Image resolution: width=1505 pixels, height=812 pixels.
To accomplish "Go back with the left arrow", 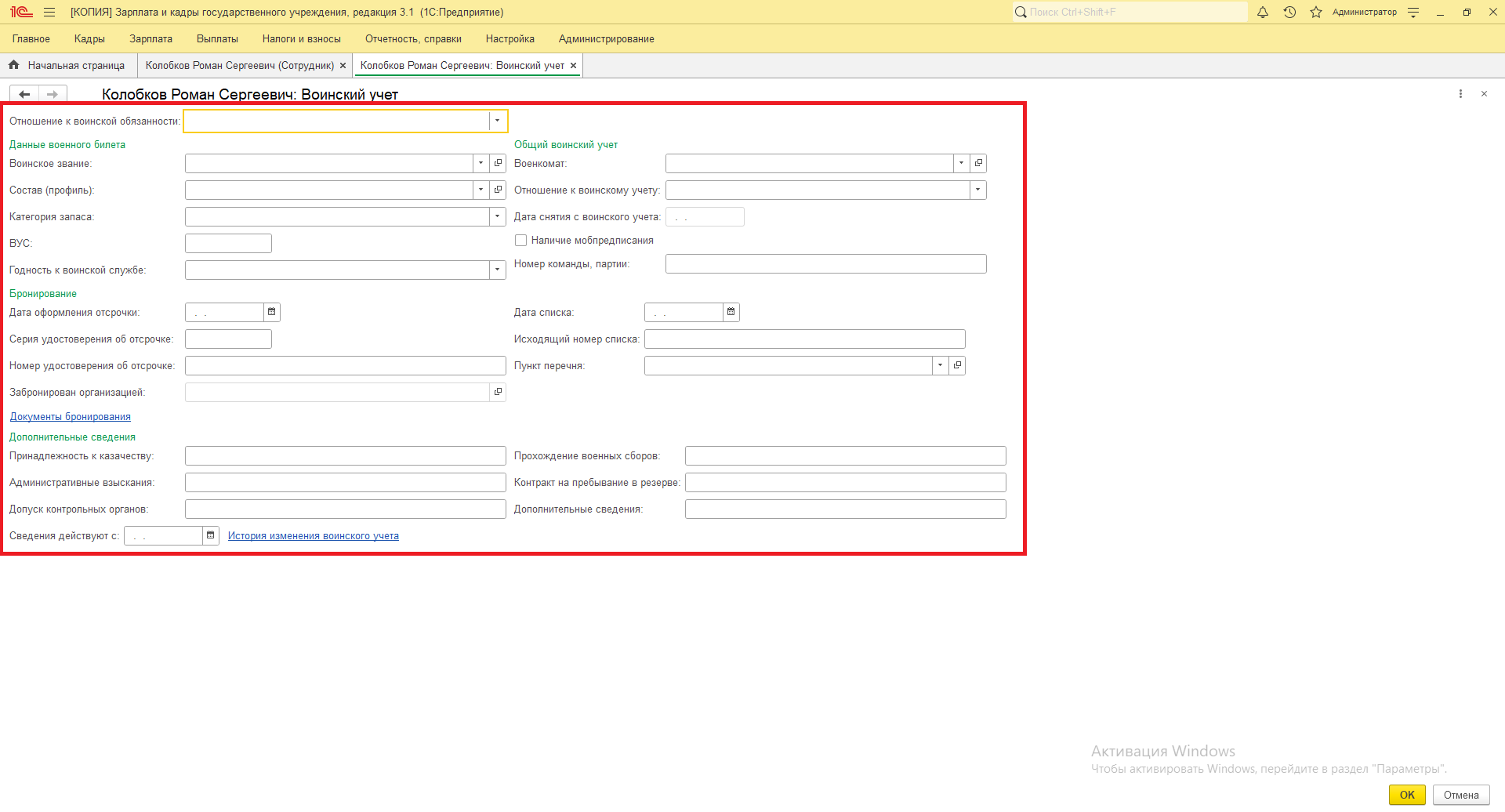I will coord(24,94).
